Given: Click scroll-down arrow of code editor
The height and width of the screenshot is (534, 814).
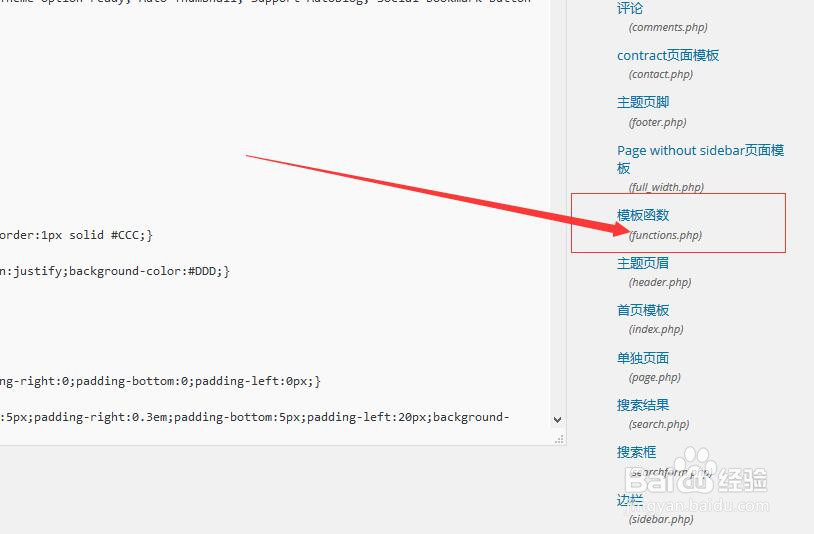Looking at the screenshot, I should (558, 419).
